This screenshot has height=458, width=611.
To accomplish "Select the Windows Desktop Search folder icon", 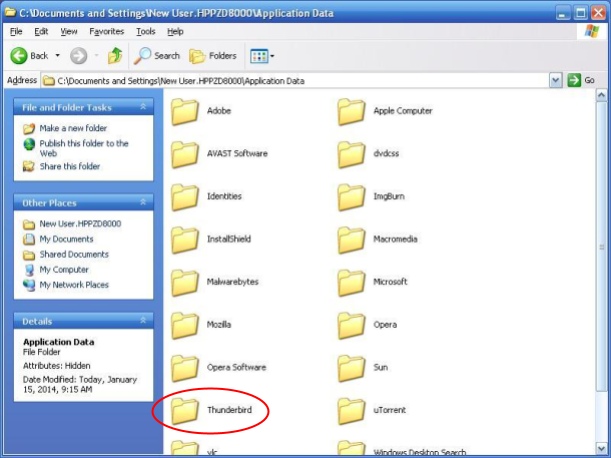I will point(351,447).
